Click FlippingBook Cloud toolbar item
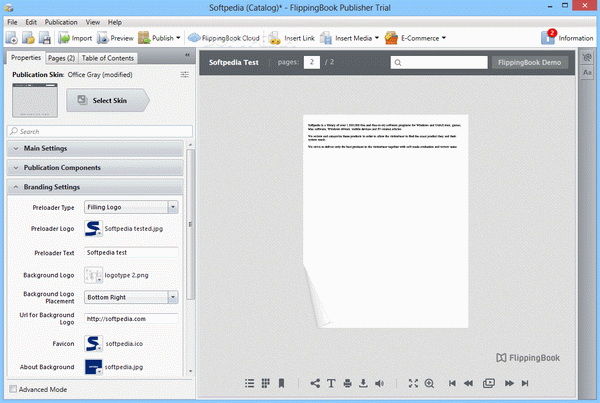The height and width of the screenshot is (403, 600). point(223,38)
